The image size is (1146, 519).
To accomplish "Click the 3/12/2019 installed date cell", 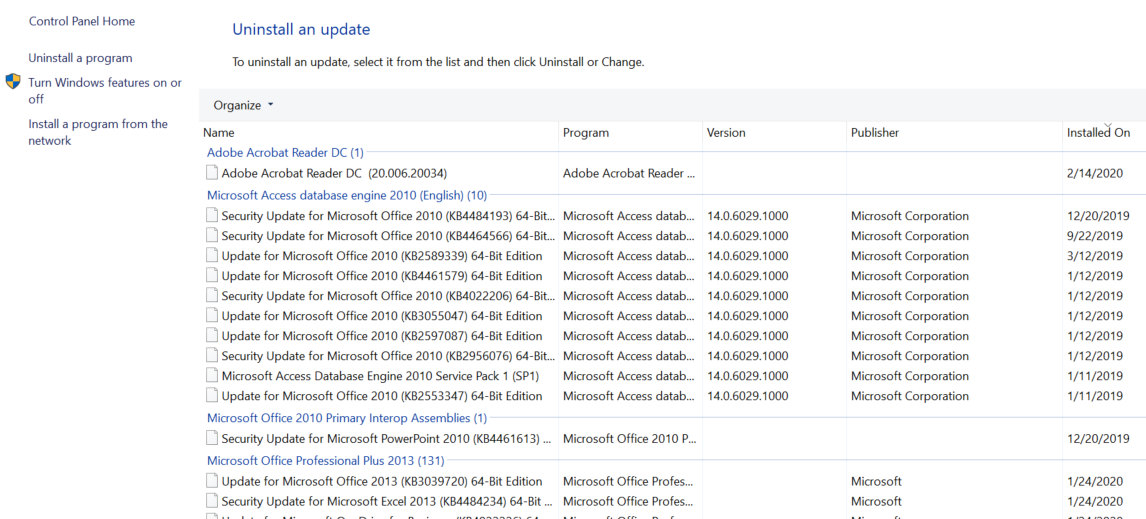I will pos(1095,256).
